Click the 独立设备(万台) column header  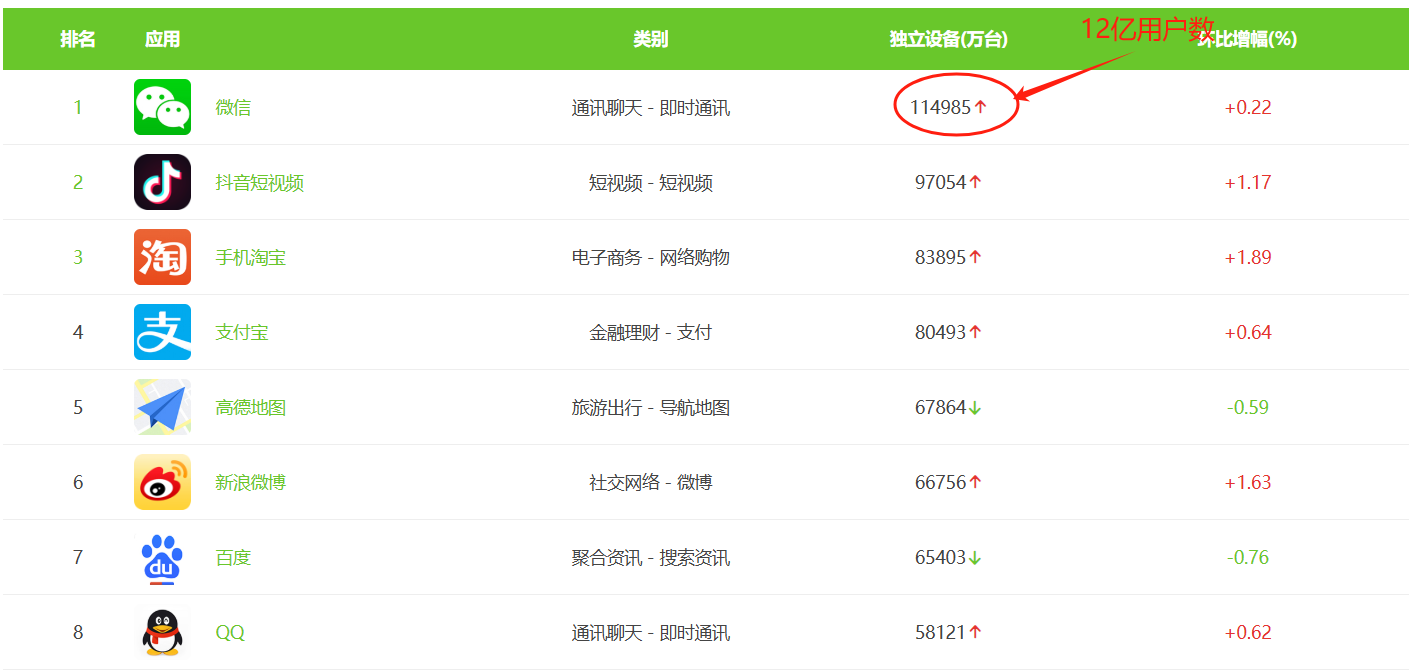tap(949, 39)
